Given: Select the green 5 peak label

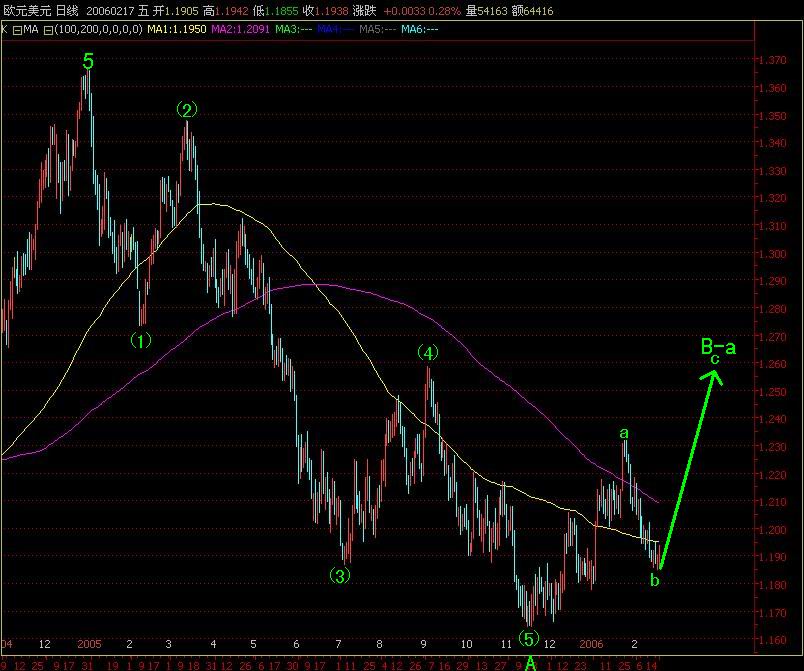Looking at the screenshot, I should pyautogui.click(x=88, y=62).
